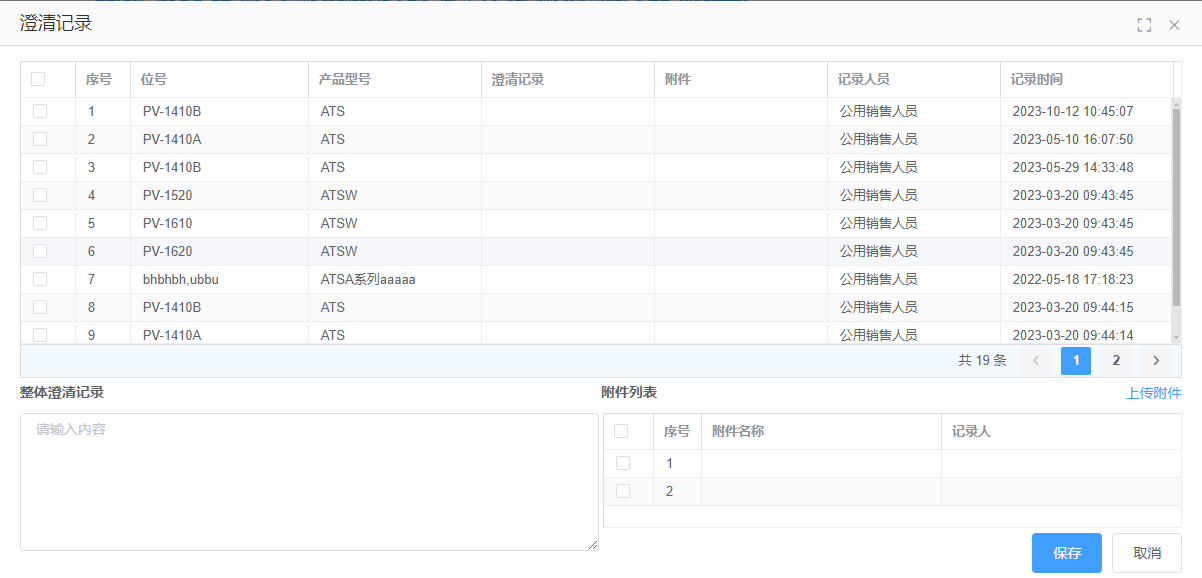Click the 记录时间 column header
Image resolution: width=1202 pixels, height=578 pixels.
pos(1036,79)
